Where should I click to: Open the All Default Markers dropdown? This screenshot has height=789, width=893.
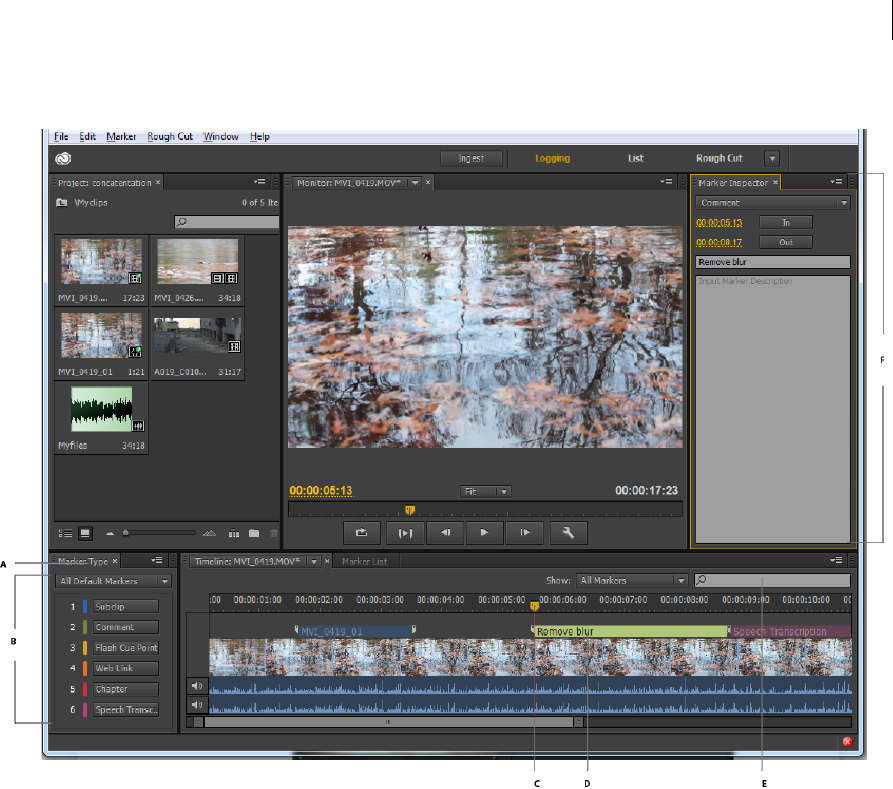(113, 581)
